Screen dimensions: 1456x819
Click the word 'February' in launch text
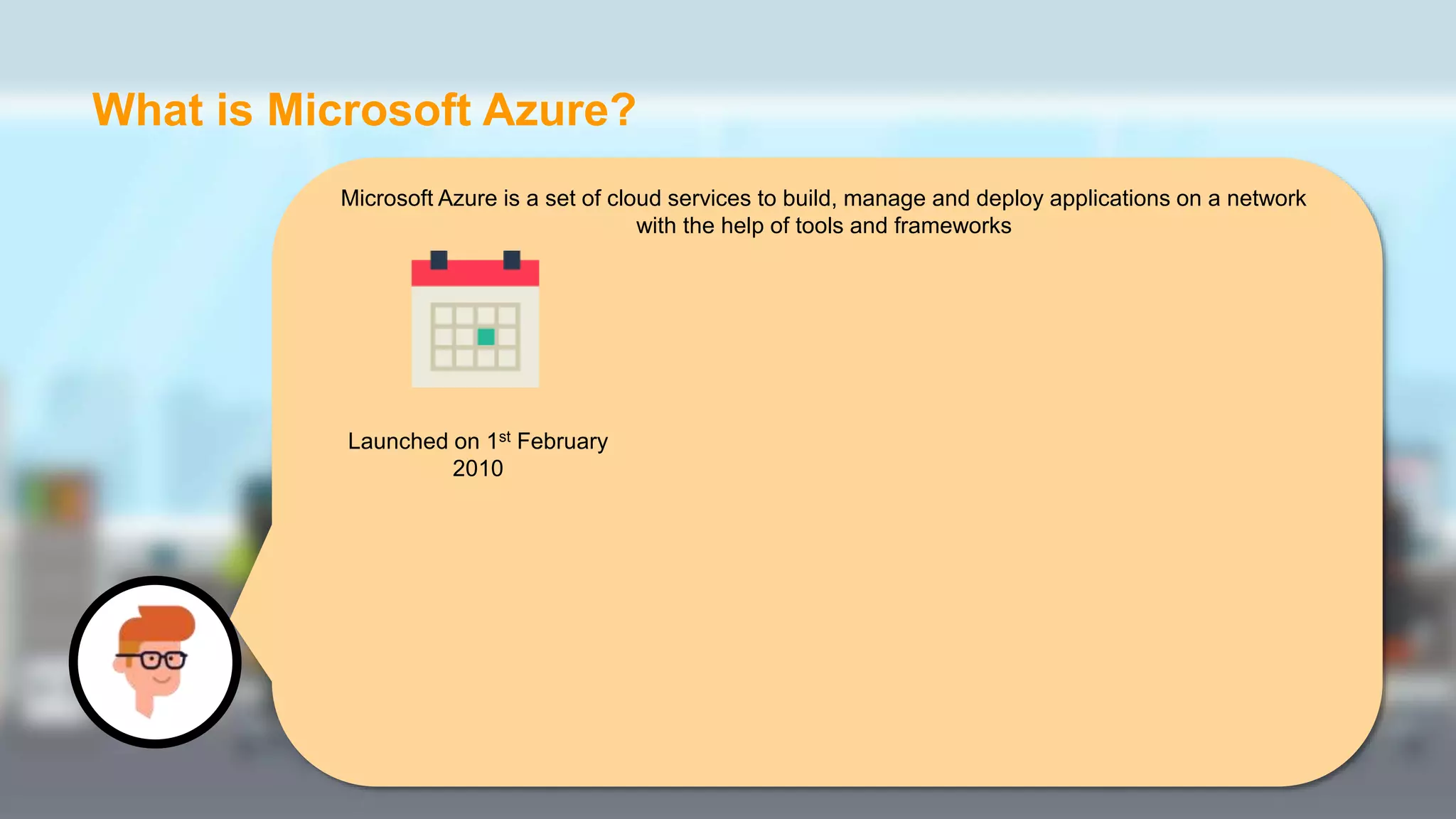click(x=562, y=441)
